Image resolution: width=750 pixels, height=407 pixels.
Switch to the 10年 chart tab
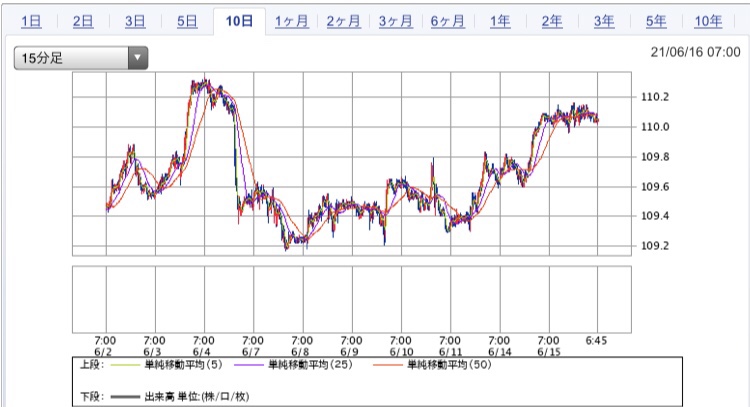point(708,22)
